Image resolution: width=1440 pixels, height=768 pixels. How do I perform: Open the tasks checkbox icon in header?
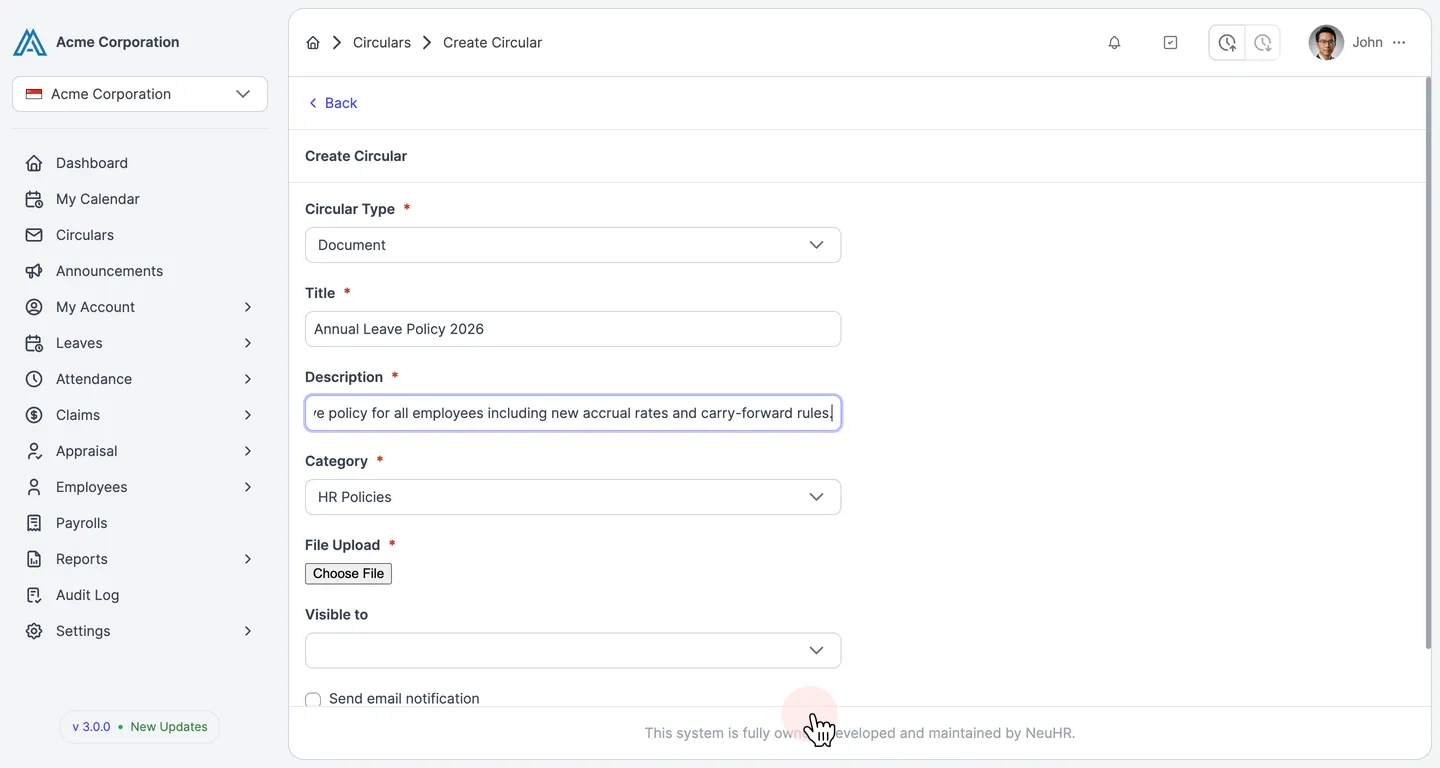click(1170, 42)
